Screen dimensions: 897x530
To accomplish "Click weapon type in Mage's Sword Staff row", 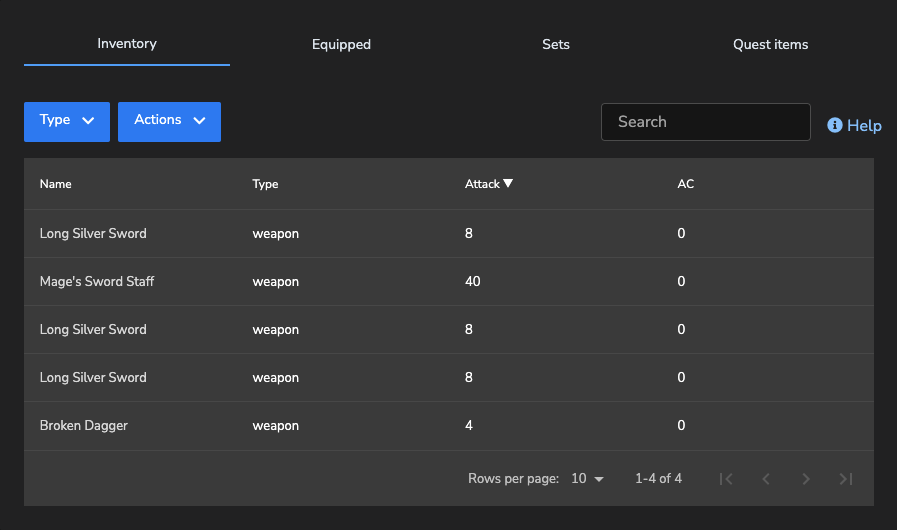I will (x=275, y=282).
